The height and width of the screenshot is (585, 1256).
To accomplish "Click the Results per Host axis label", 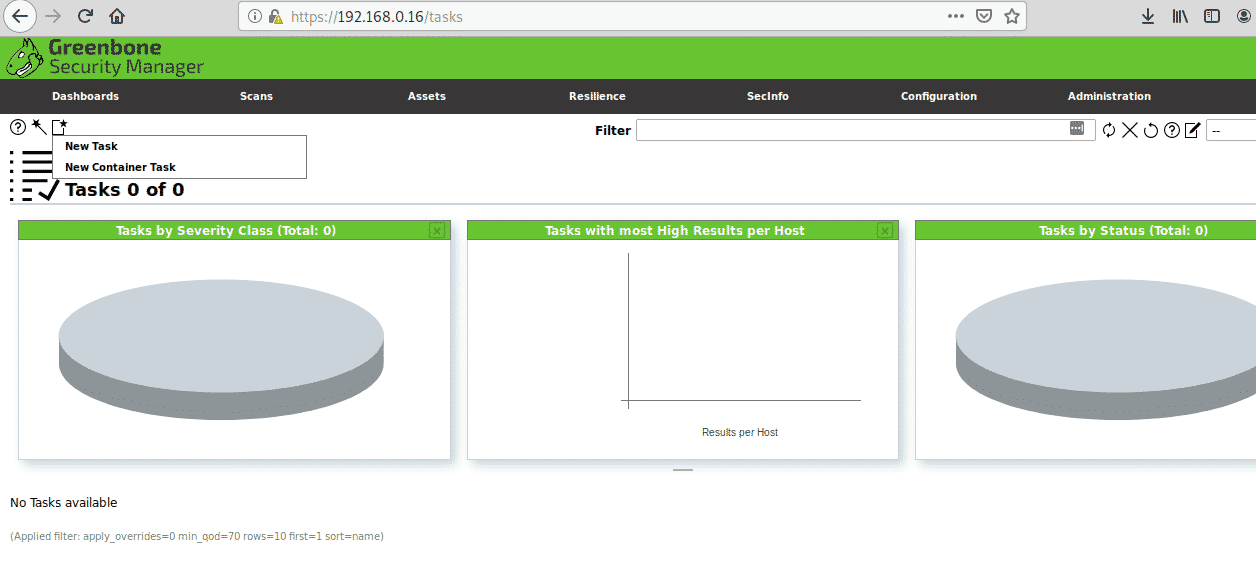I will pyautogui.click(x=740, y=432).
